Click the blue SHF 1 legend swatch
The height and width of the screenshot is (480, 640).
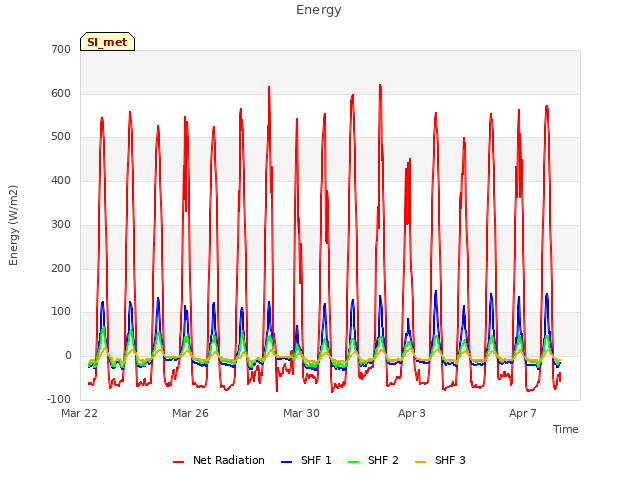(x=287, y=462)
